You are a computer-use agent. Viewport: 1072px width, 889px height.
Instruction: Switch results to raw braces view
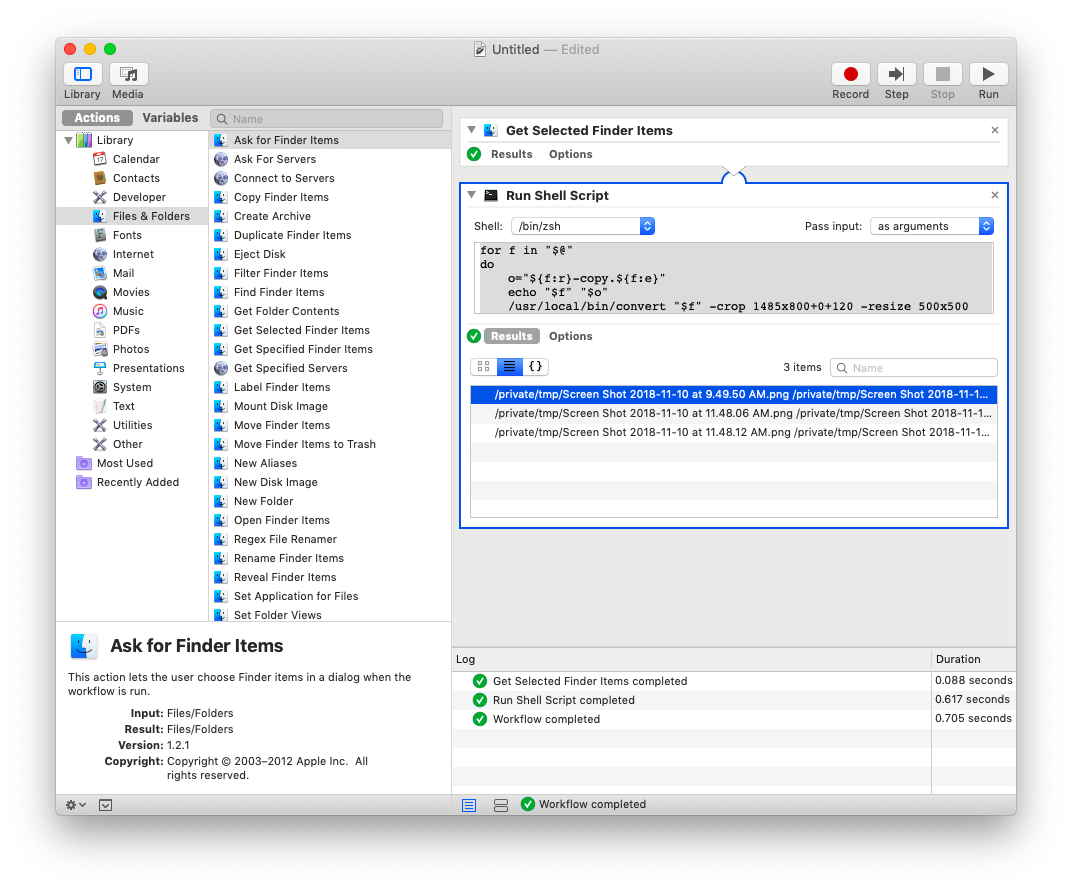535,367
